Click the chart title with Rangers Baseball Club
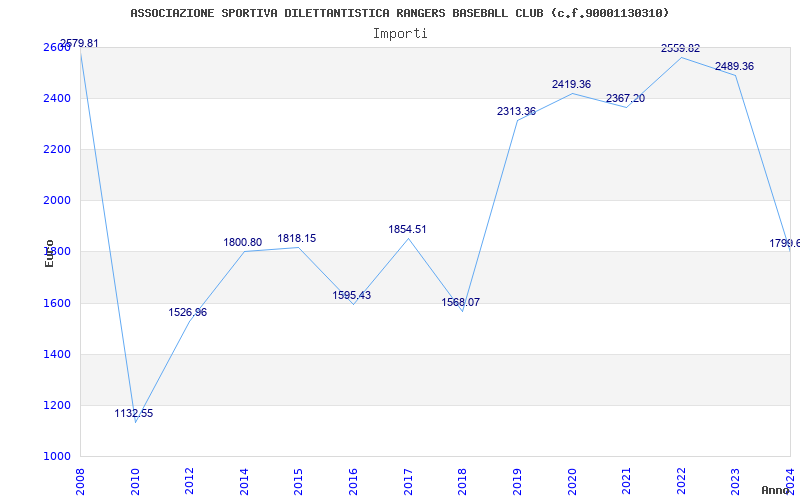The image size is (800, 500). point(400,13)
